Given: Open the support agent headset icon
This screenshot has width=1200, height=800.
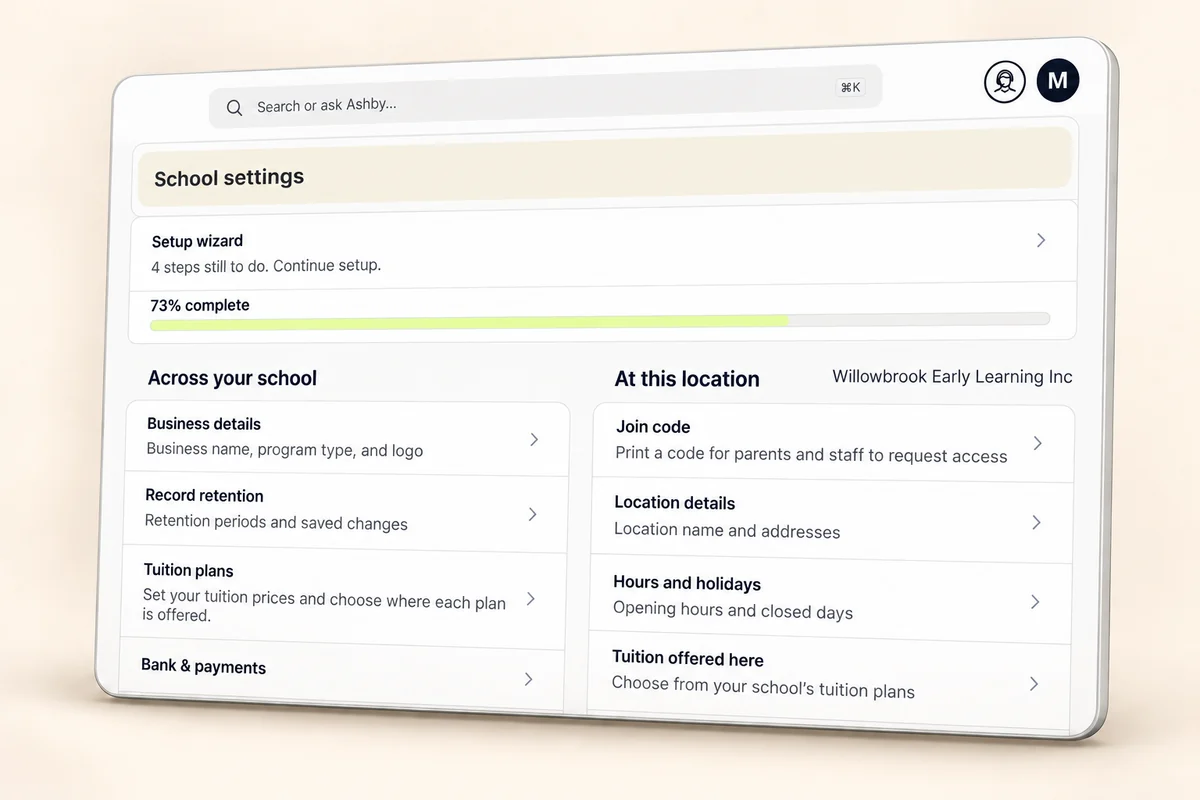Looking at the screenshot, I should pyautogui.click(x=1004, y=82).
